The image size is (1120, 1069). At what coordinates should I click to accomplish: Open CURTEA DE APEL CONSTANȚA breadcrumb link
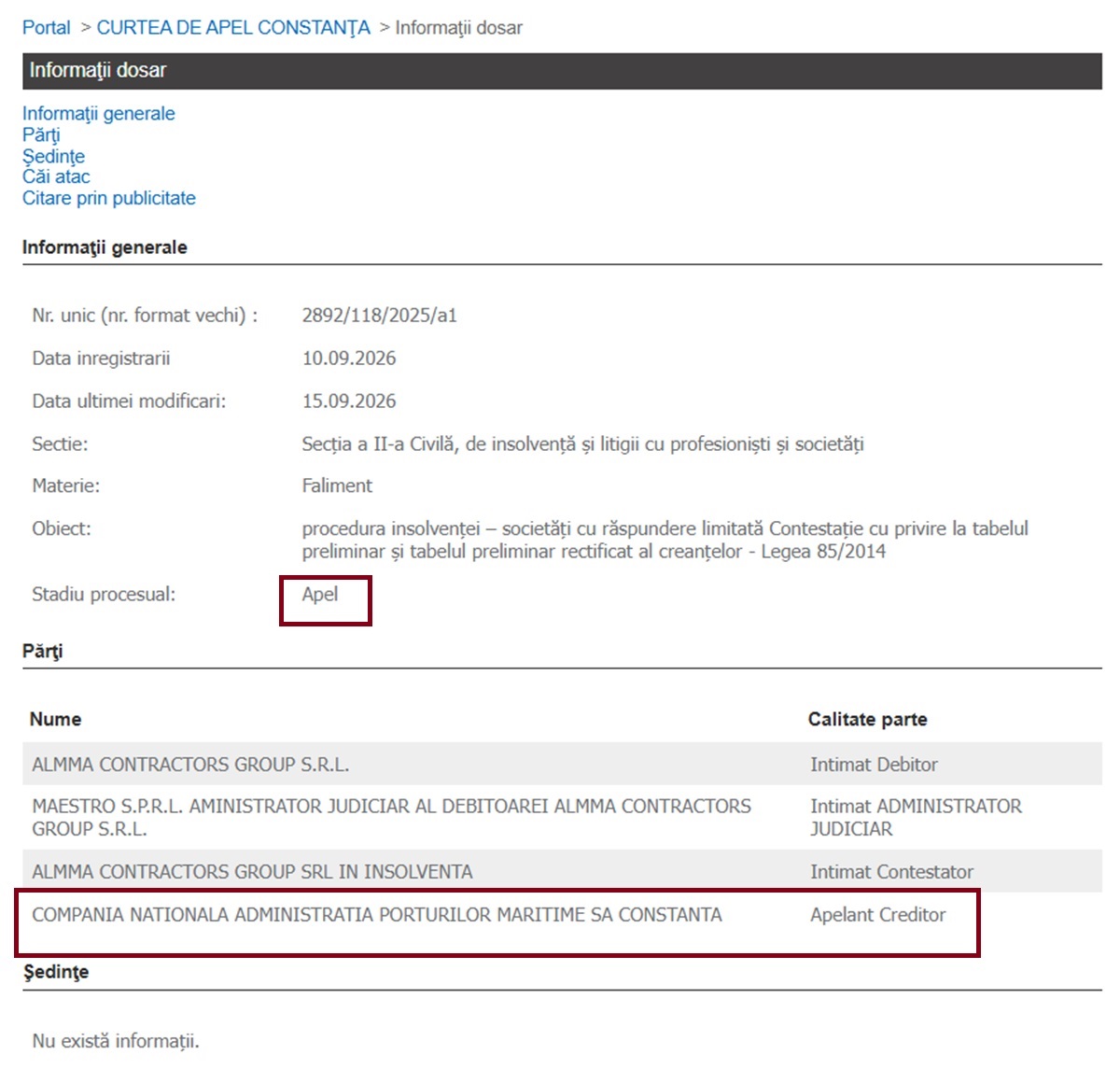click(x=233, y=28)
